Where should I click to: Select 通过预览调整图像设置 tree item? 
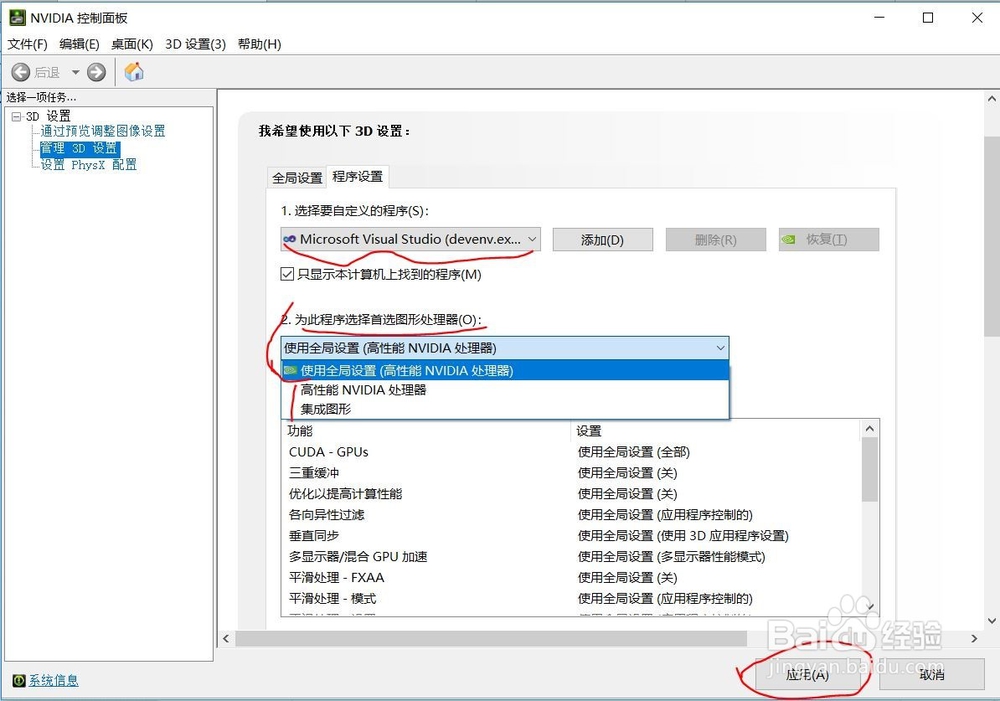[x=103, y=131]
